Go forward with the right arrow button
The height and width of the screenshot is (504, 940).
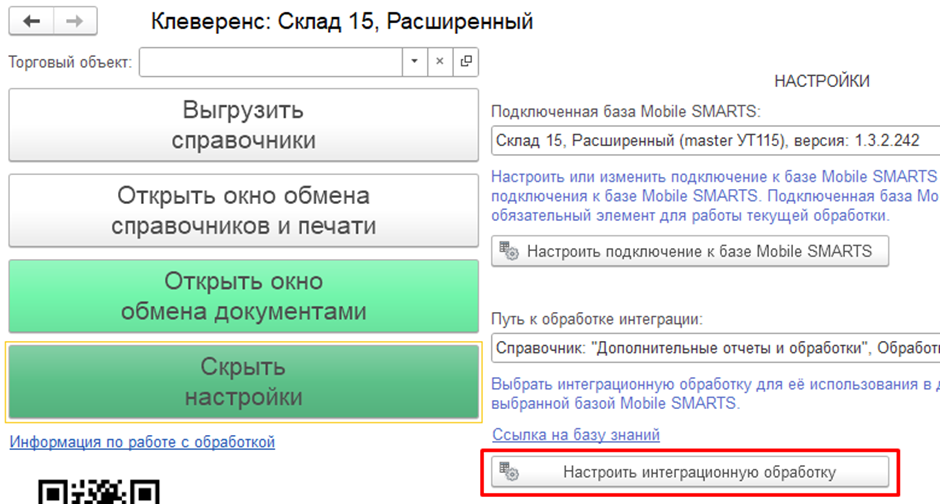pos(76,21)
